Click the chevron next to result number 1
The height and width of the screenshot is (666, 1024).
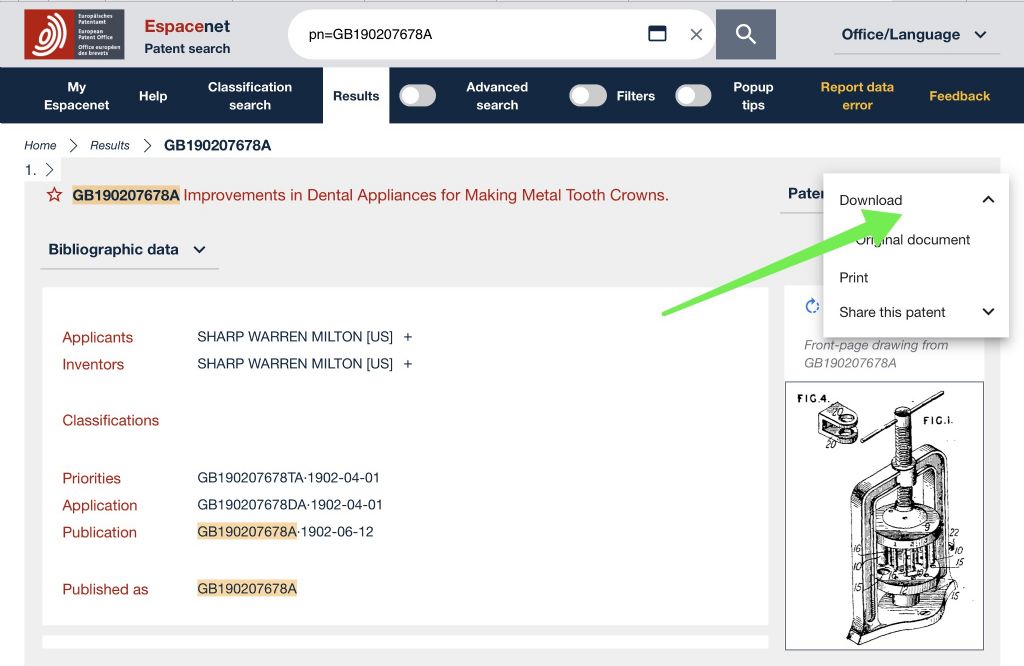coord(50,170)
